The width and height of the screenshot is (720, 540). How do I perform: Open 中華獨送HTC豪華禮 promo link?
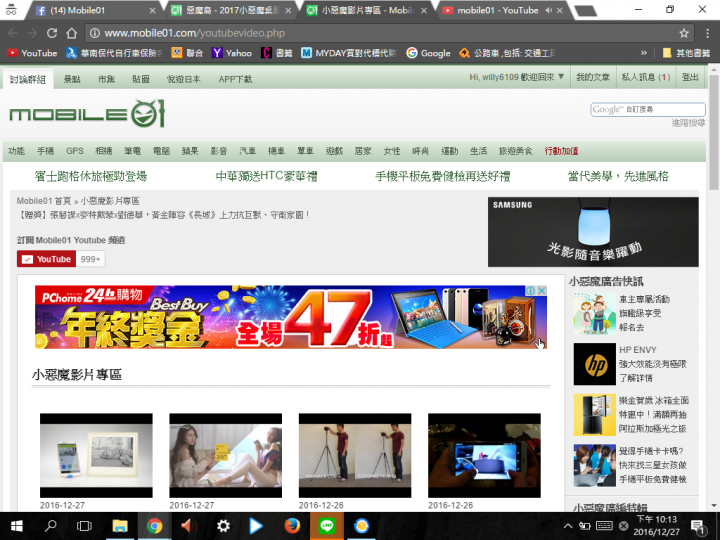tap(266, 176)
